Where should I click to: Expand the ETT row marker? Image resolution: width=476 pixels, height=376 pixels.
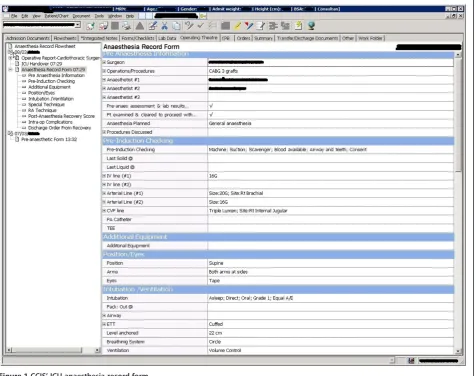click(104, 324)
